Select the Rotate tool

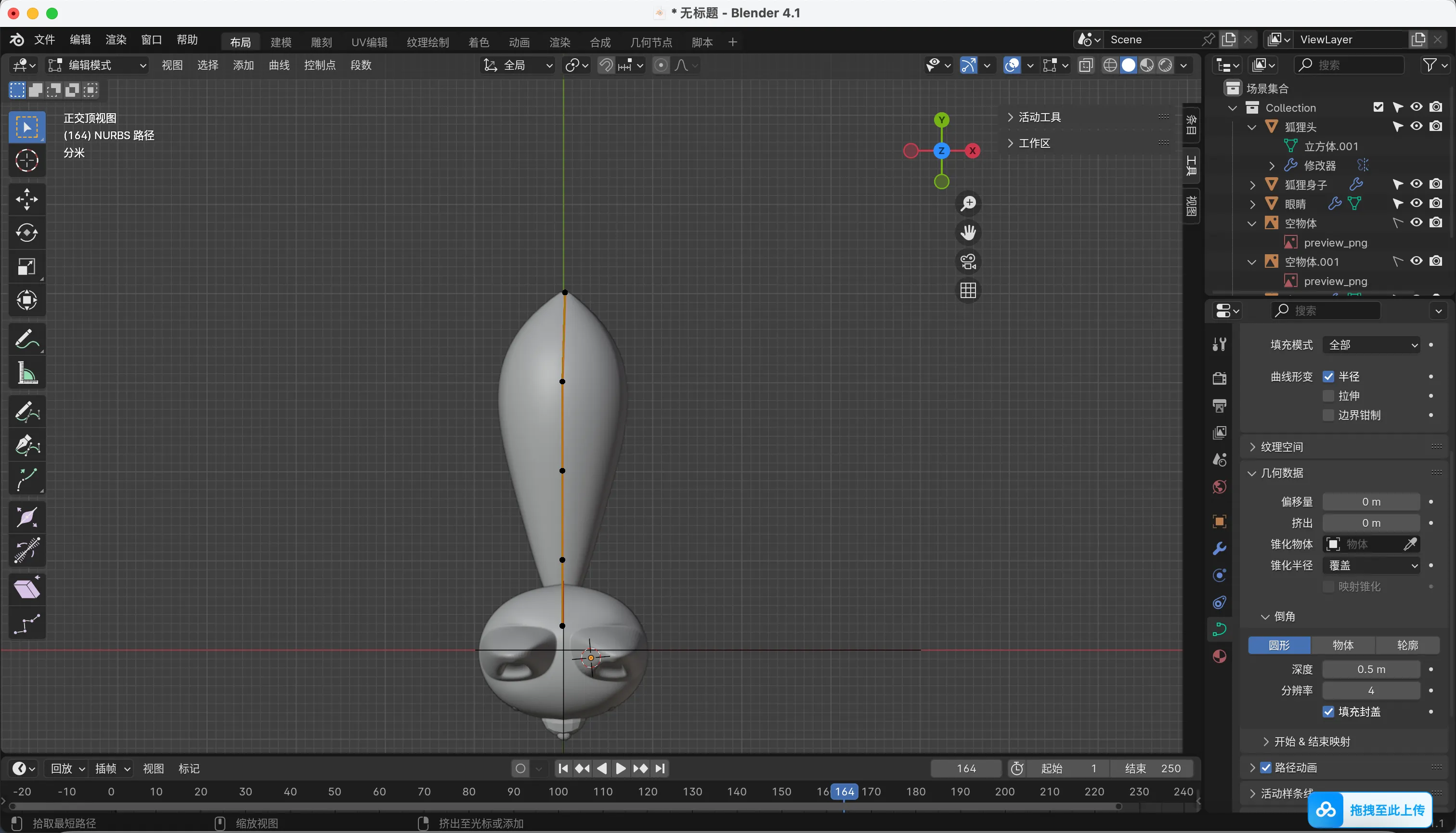[x=26, y=233]
